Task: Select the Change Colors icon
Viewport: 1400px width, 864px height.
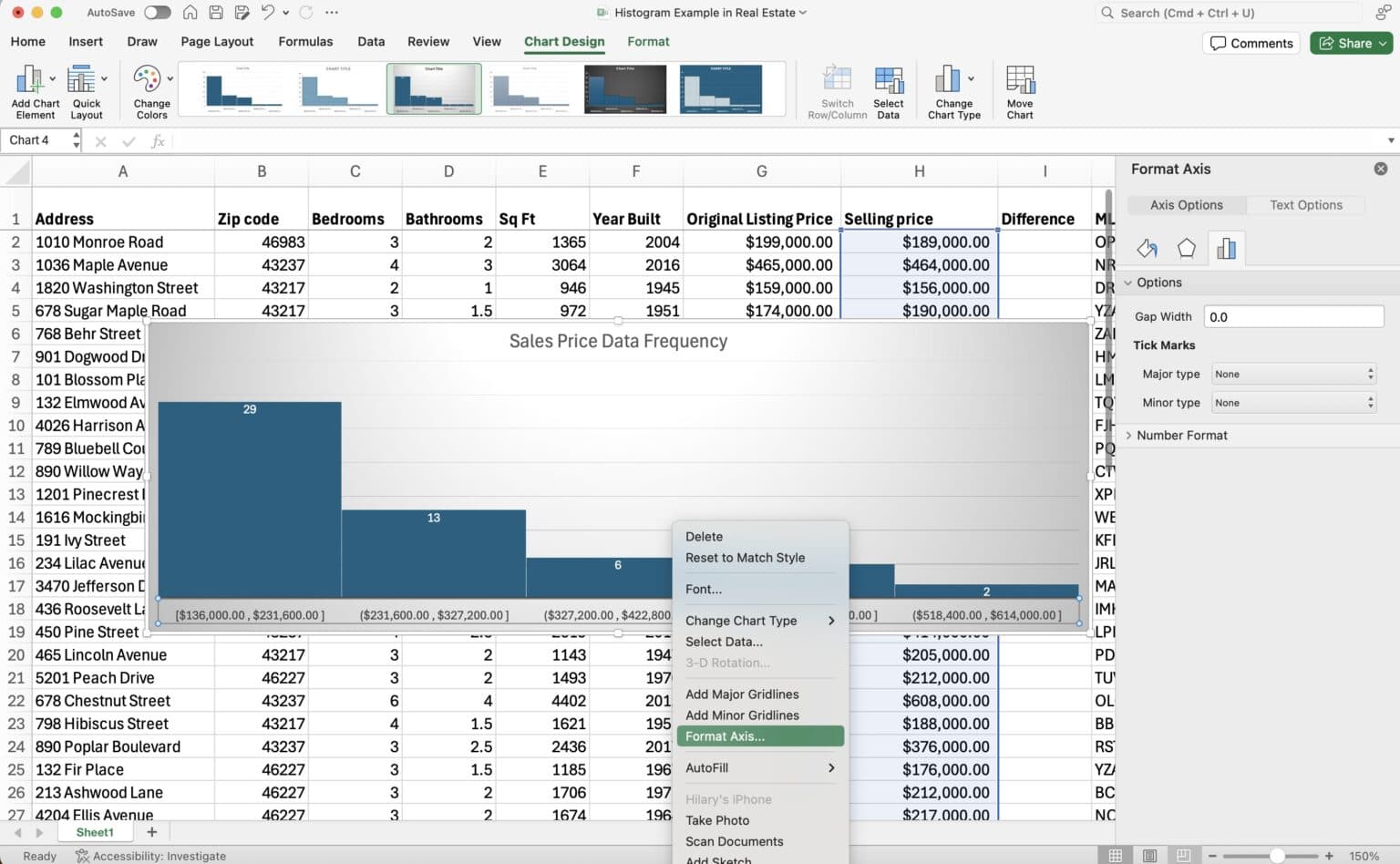Action: click(x=149, y=88)
